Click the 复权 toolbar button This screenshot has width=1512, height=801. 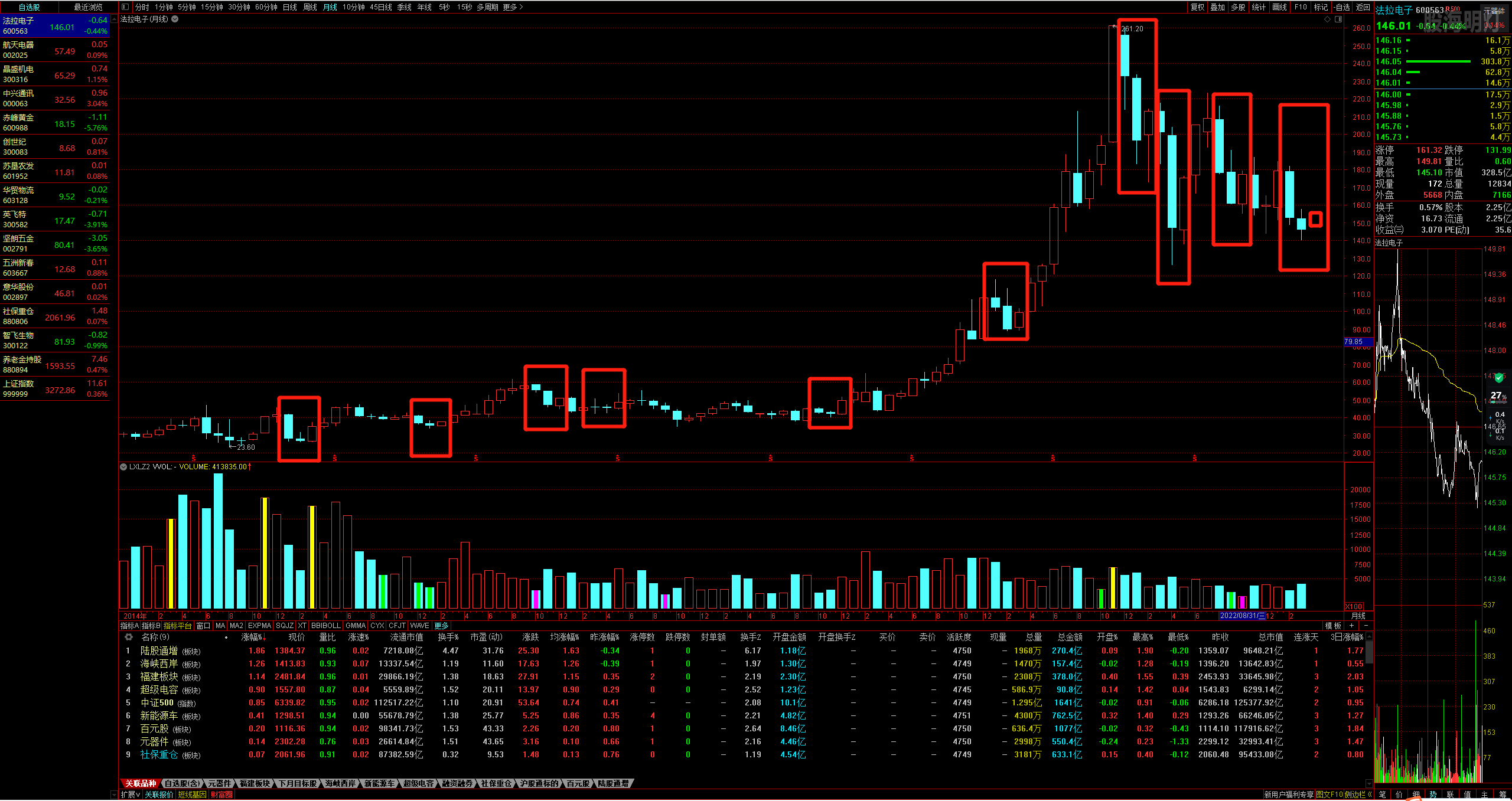click(1197, 7)
